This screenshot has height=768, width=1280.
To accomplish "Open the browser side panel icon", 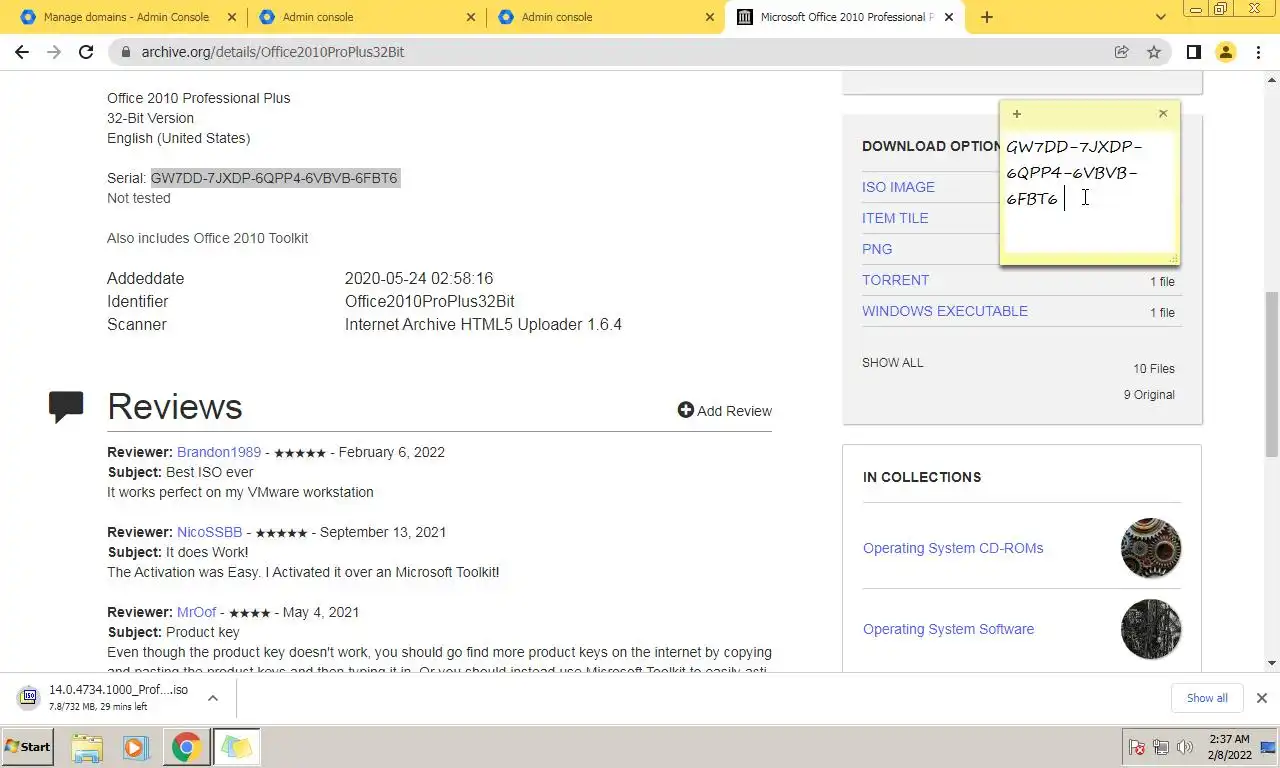I will pyautogui.click(x=1193, y=52).
